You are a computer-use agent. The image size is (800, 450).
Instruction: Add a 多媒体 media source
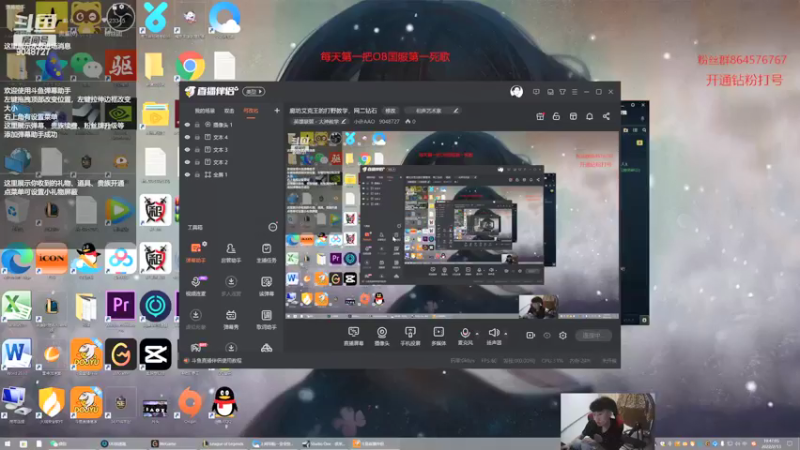tap(438, 336)
